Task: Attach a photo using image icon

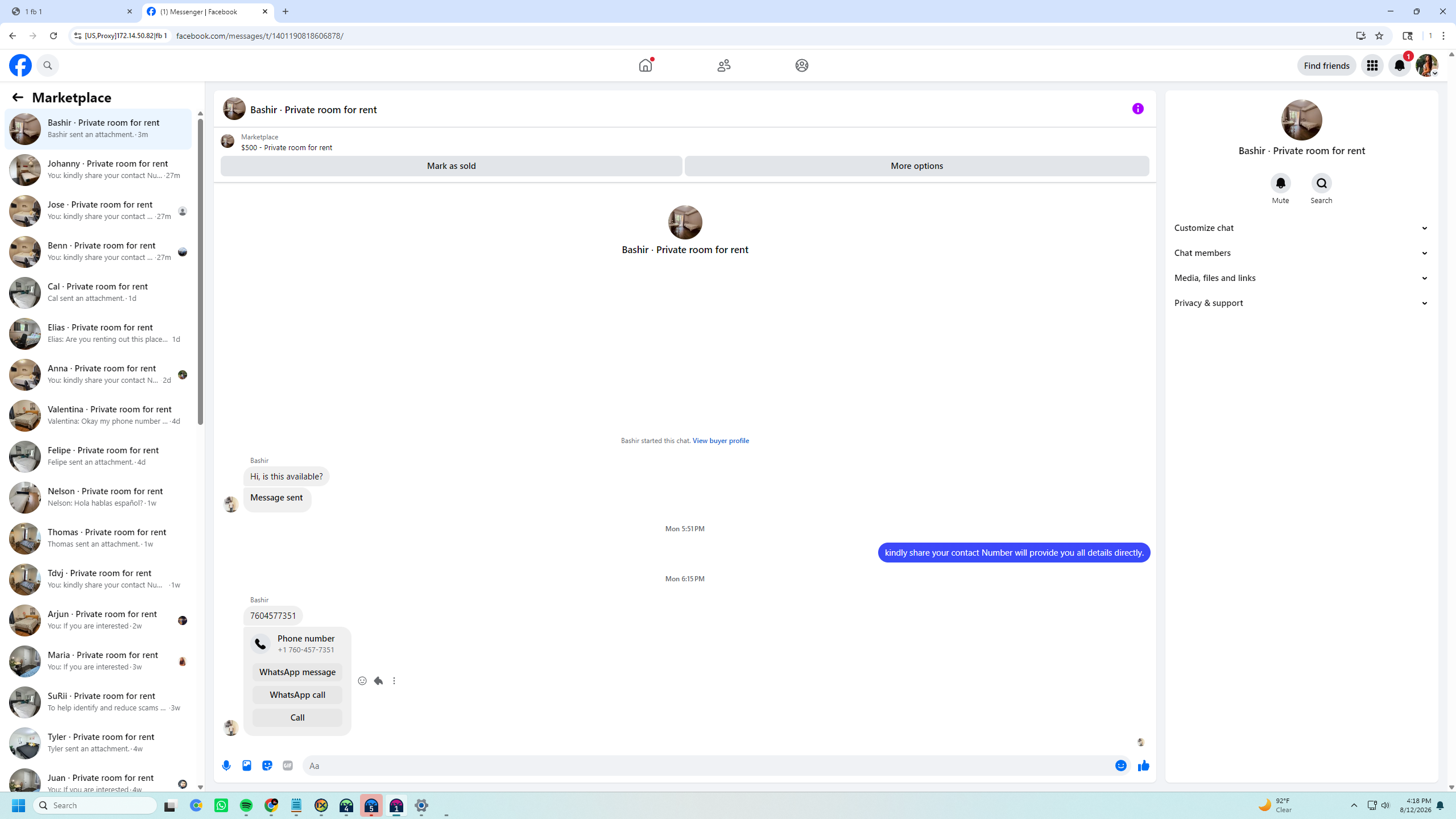Action: tap(247, 766)
